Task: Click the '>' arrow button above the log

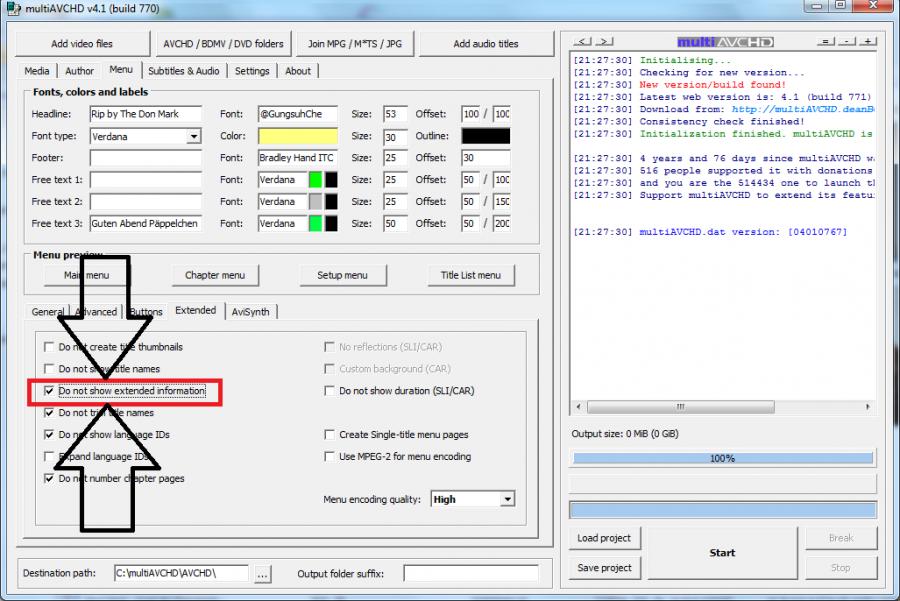Action: pyautogui.click(x=604, y=41)
